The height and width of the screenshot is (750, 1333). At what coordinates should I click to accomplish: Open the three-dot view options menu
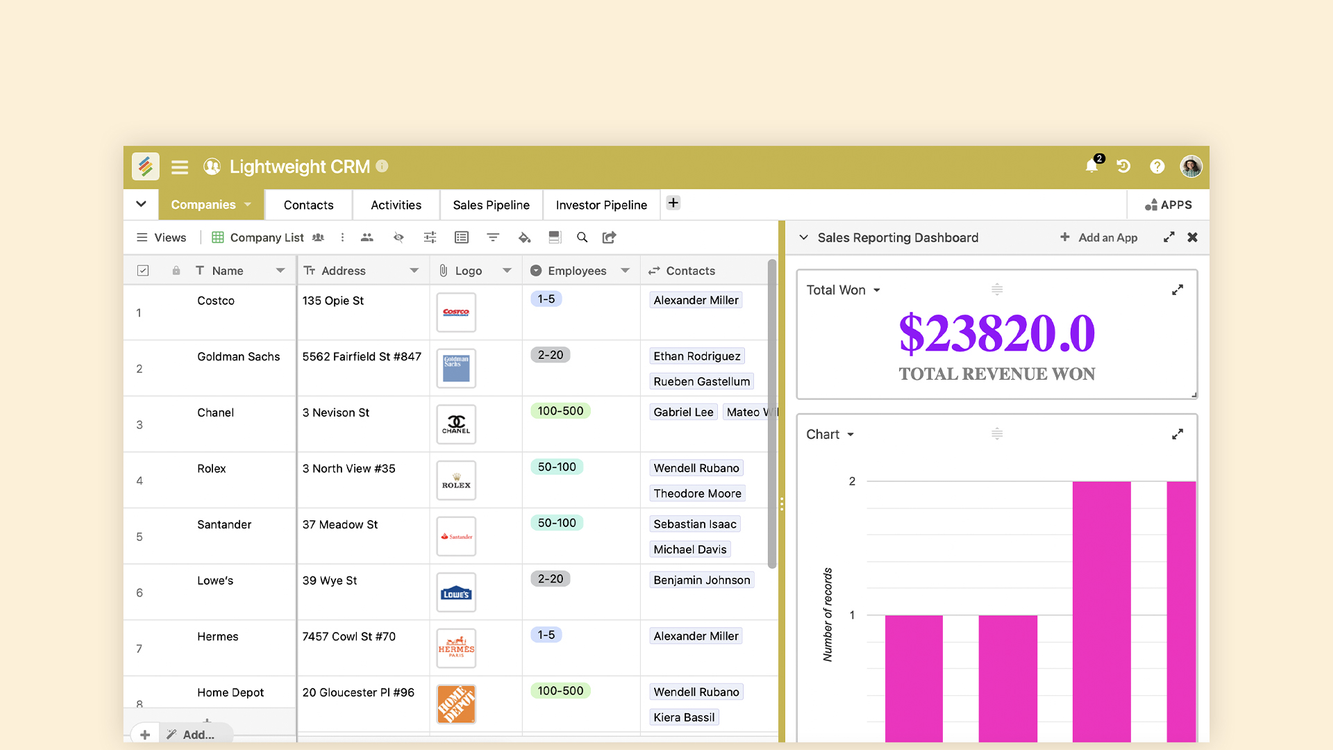pos(342,238)
